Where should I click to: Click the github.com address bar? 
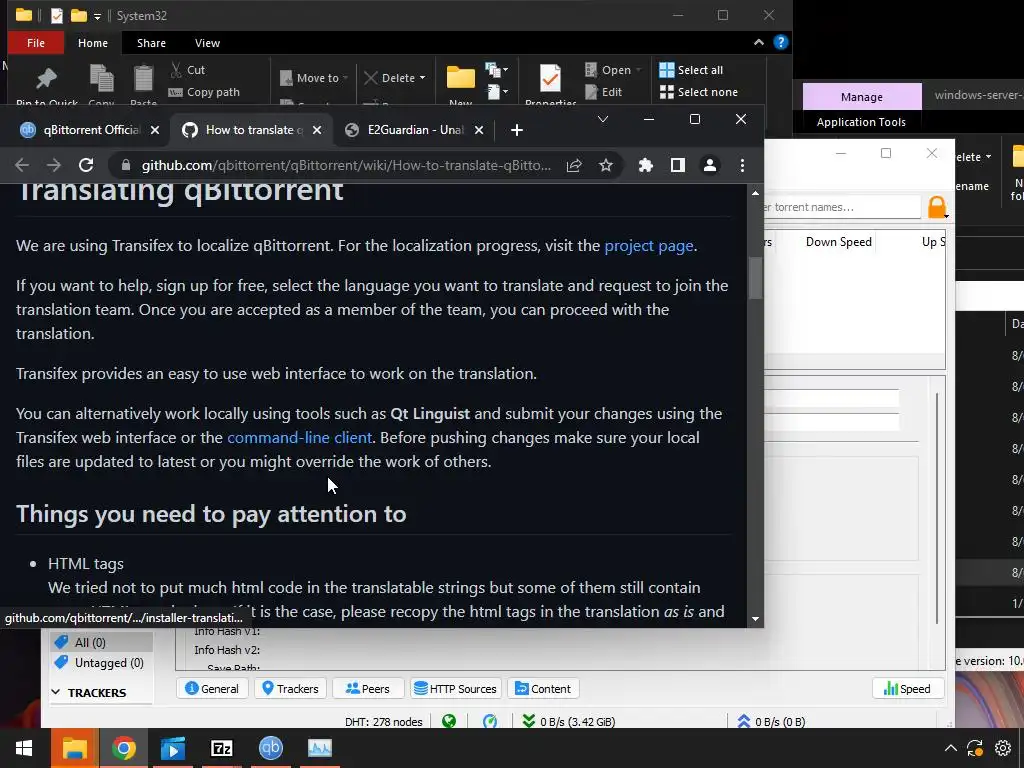(x=346, y=165)
